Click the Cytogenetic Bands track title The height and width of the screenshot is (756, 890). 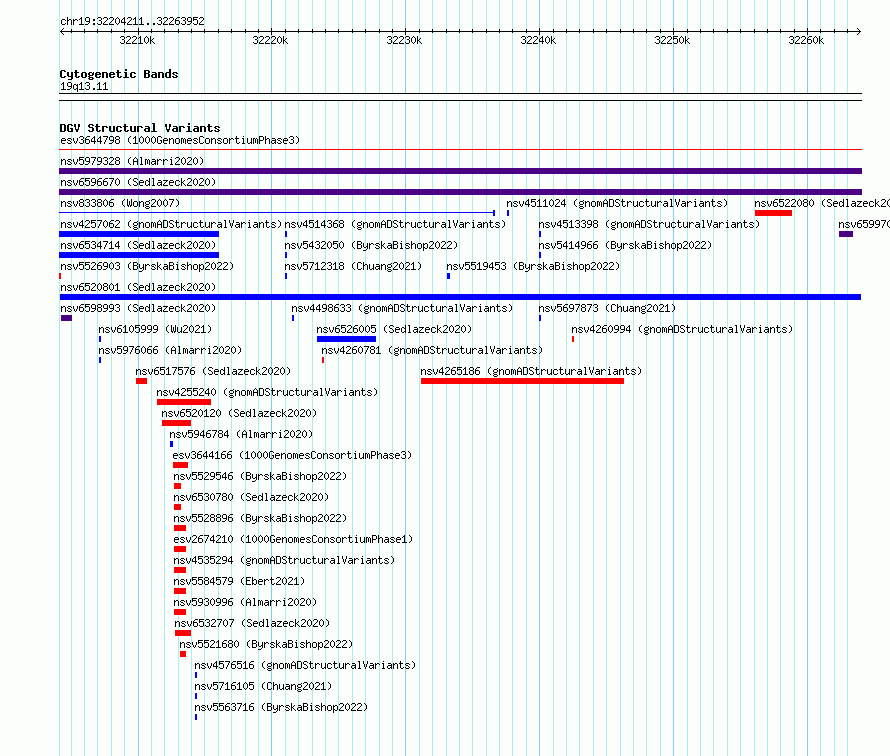(119, 74)
